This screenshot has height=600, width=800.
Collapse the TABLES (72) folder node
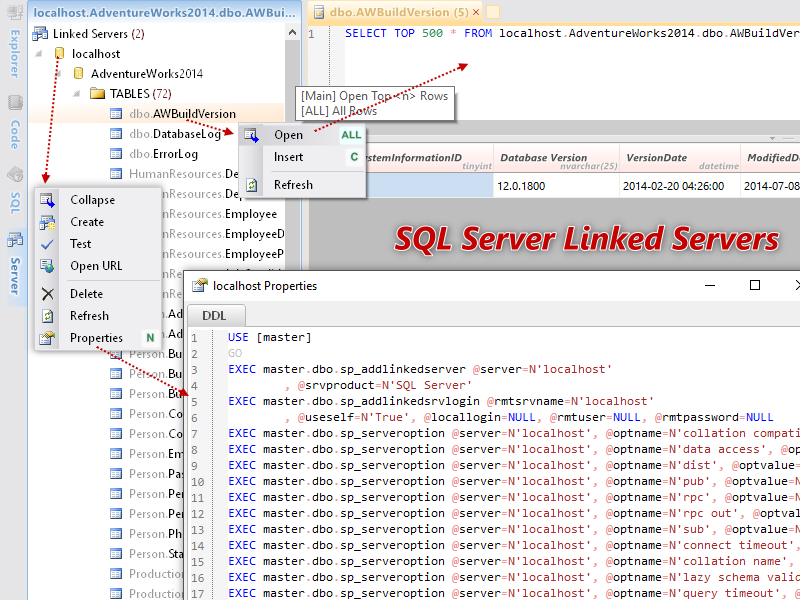click(77, 93)
